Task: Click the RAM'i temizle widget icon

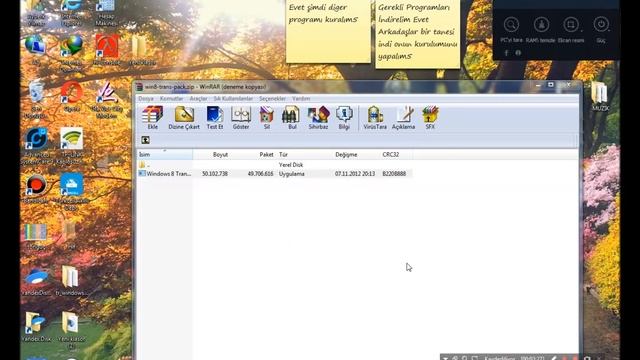Action: tap(541, 25)
